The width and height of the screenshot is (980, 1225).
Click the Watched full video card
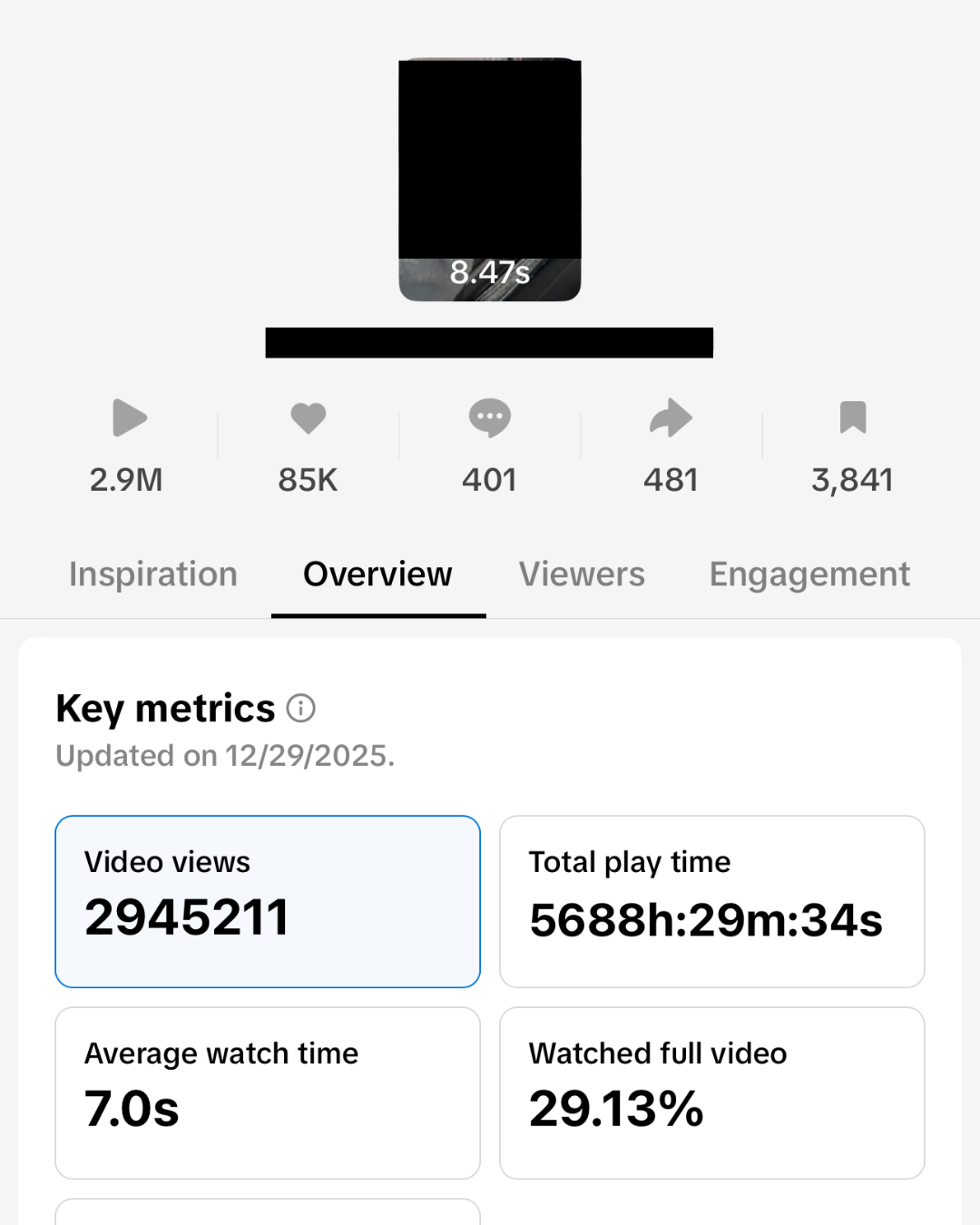point(712,1093)
